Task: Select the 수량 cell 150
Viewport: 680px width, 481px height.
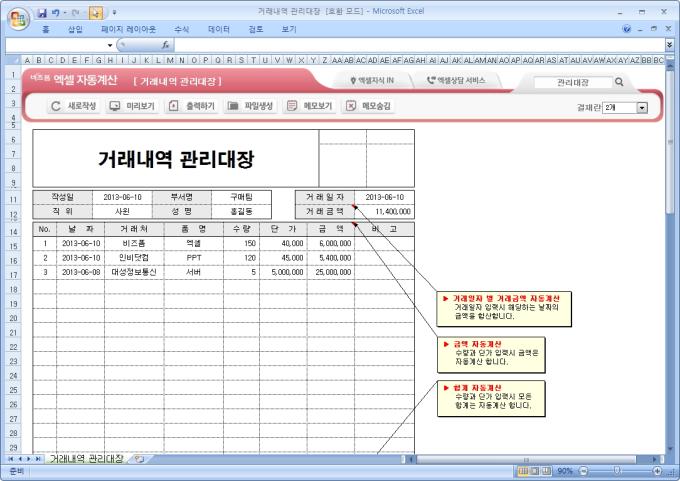Action: (x=242, y=243)
